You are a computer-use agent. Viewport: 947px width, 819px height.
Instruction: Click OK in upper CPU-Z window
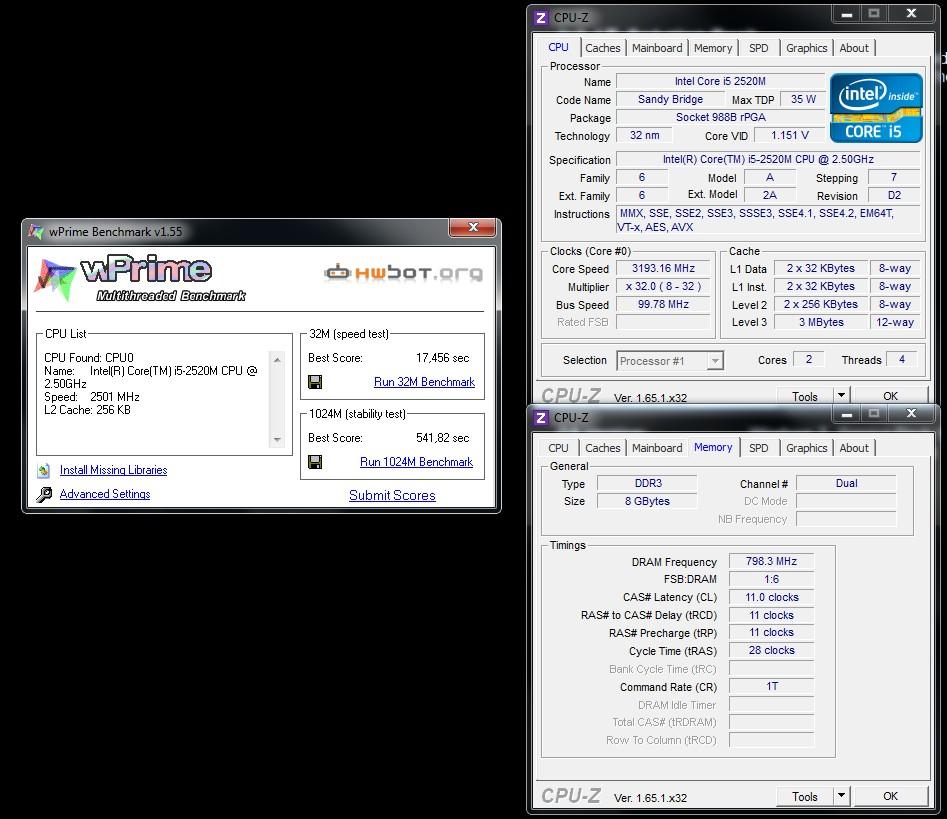pos(890,396)
